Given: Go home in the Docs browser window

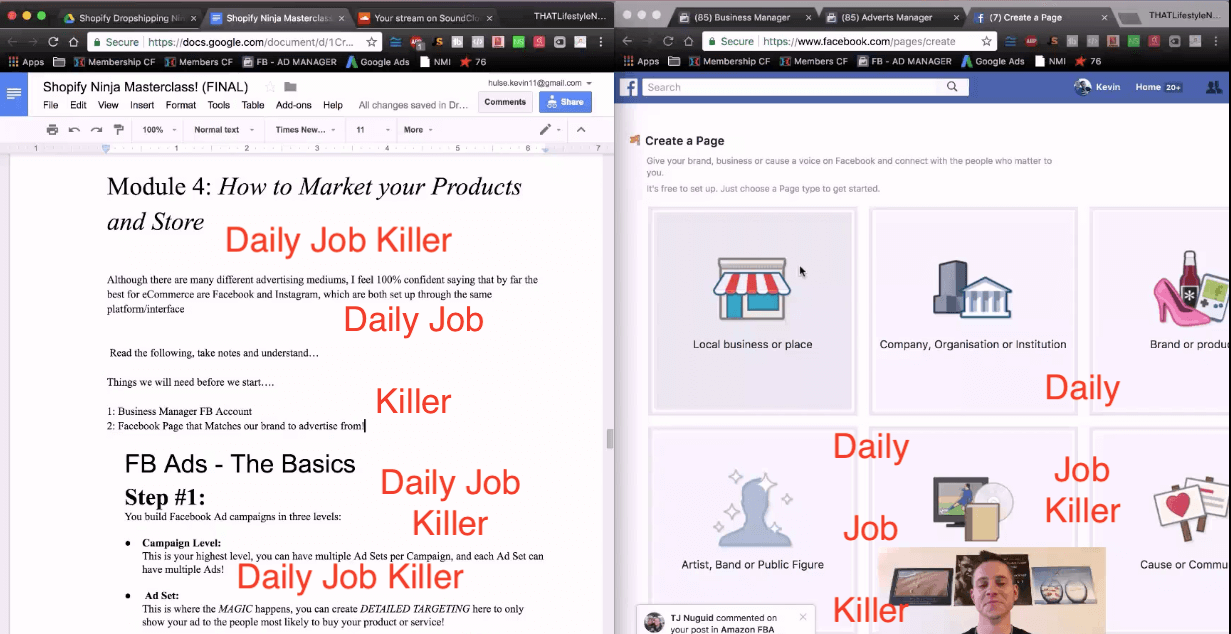Looking at the screenshot, I should (x=74, y=42).
